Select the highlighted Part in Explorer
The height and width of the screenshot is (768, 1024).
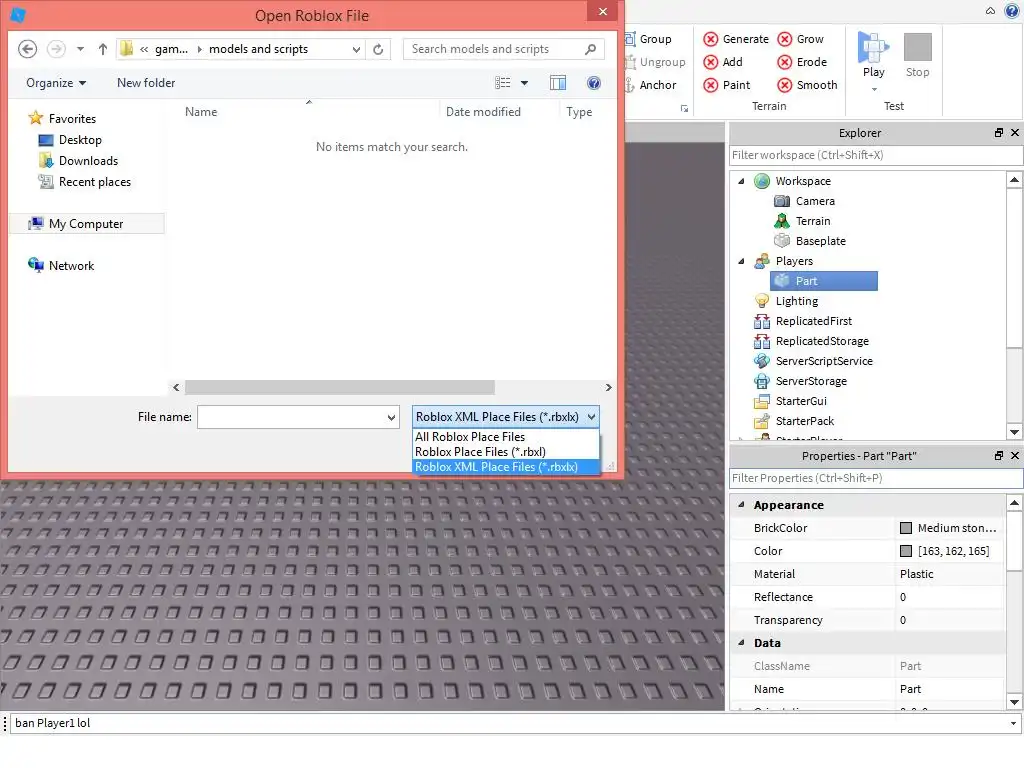coord(824,281)
